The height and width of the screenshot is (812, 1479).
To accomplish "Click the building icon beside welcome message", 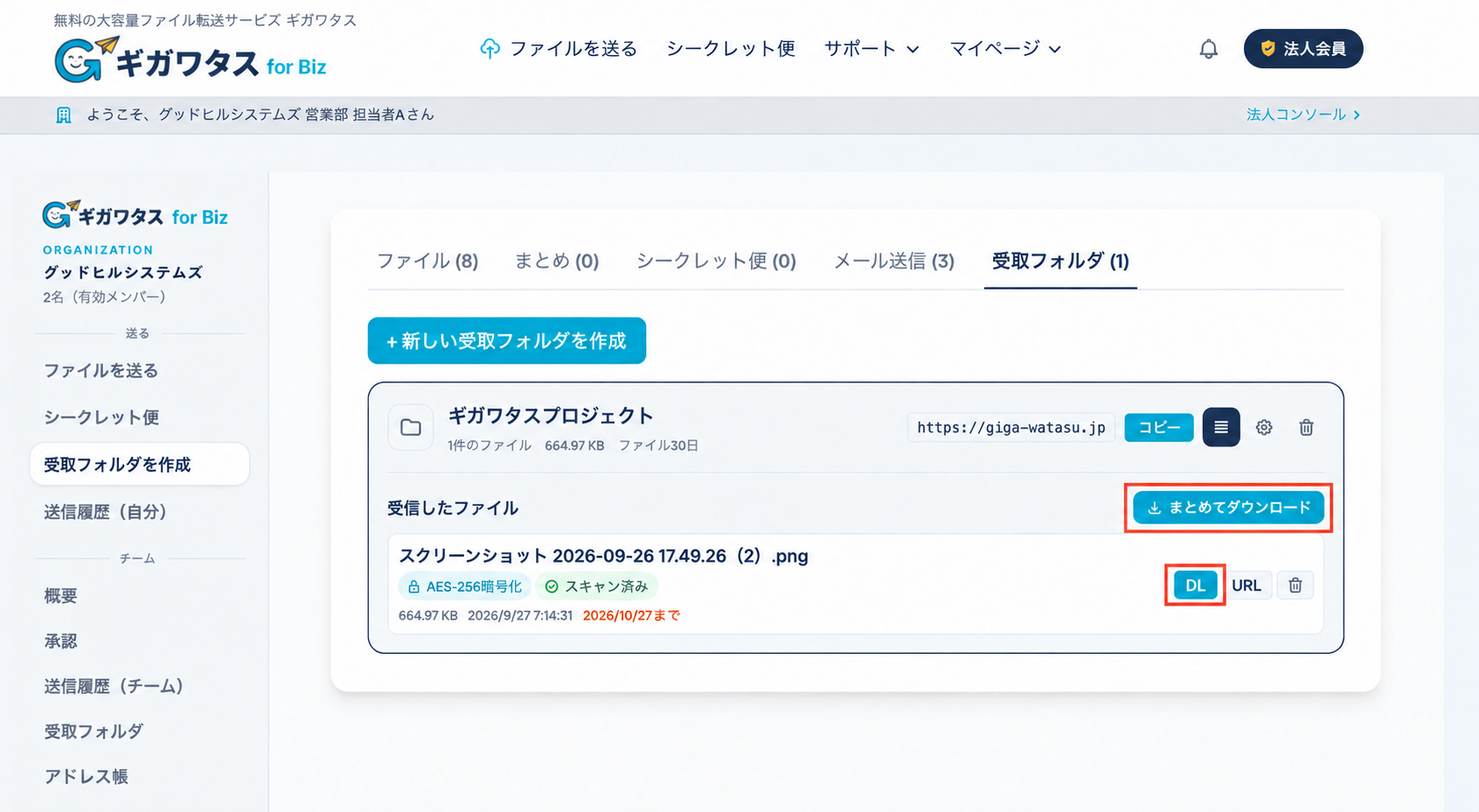I will coord(64,115).
